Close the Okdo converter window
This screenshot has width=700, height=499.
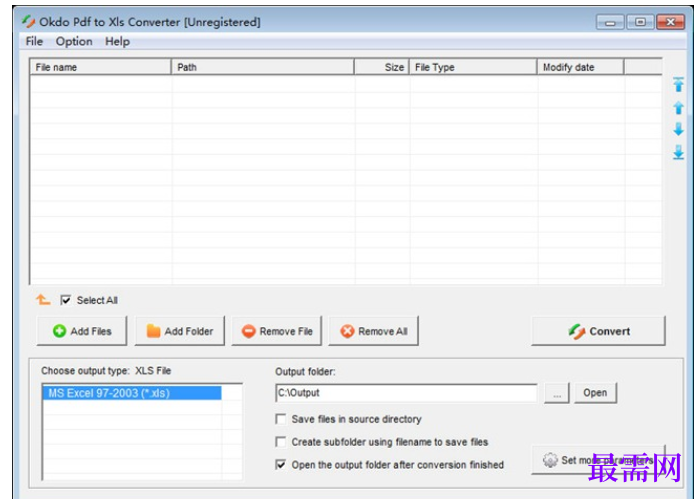click(670, 22)
